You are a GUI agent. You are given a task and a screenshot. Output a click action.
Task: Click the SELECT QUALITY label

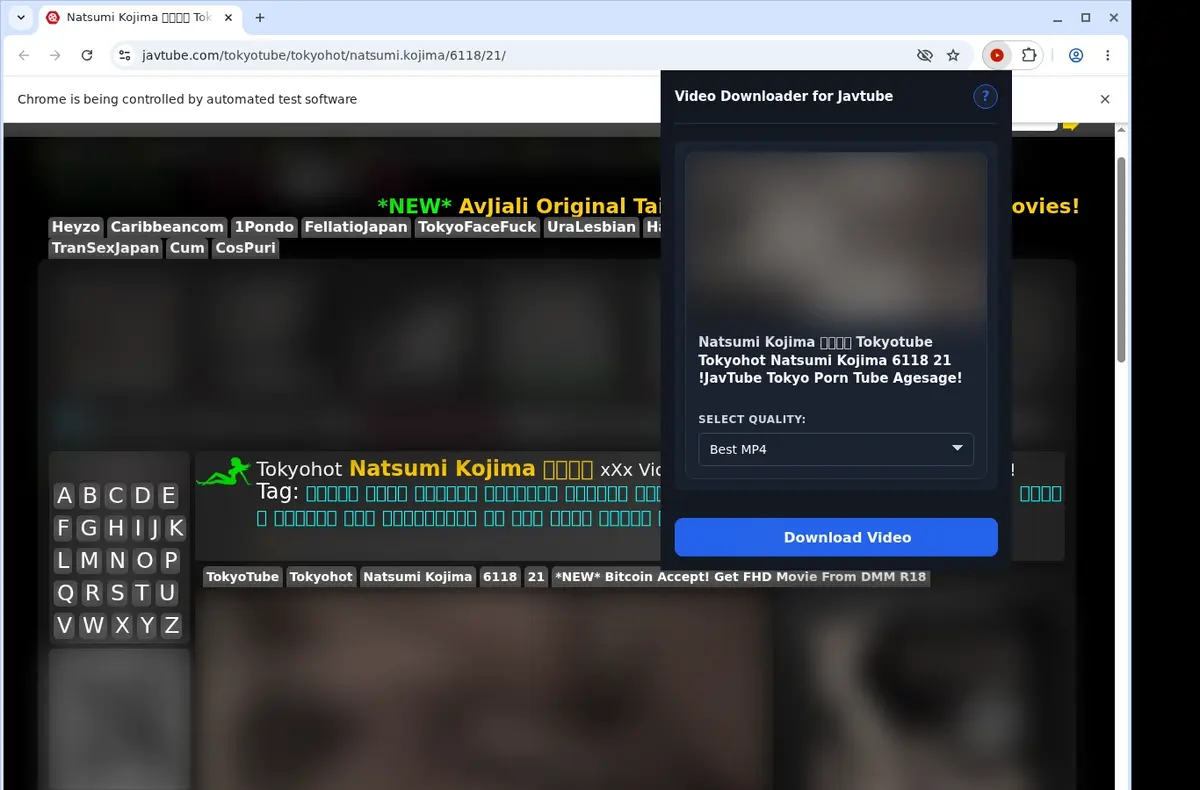[x=752, y=420]
